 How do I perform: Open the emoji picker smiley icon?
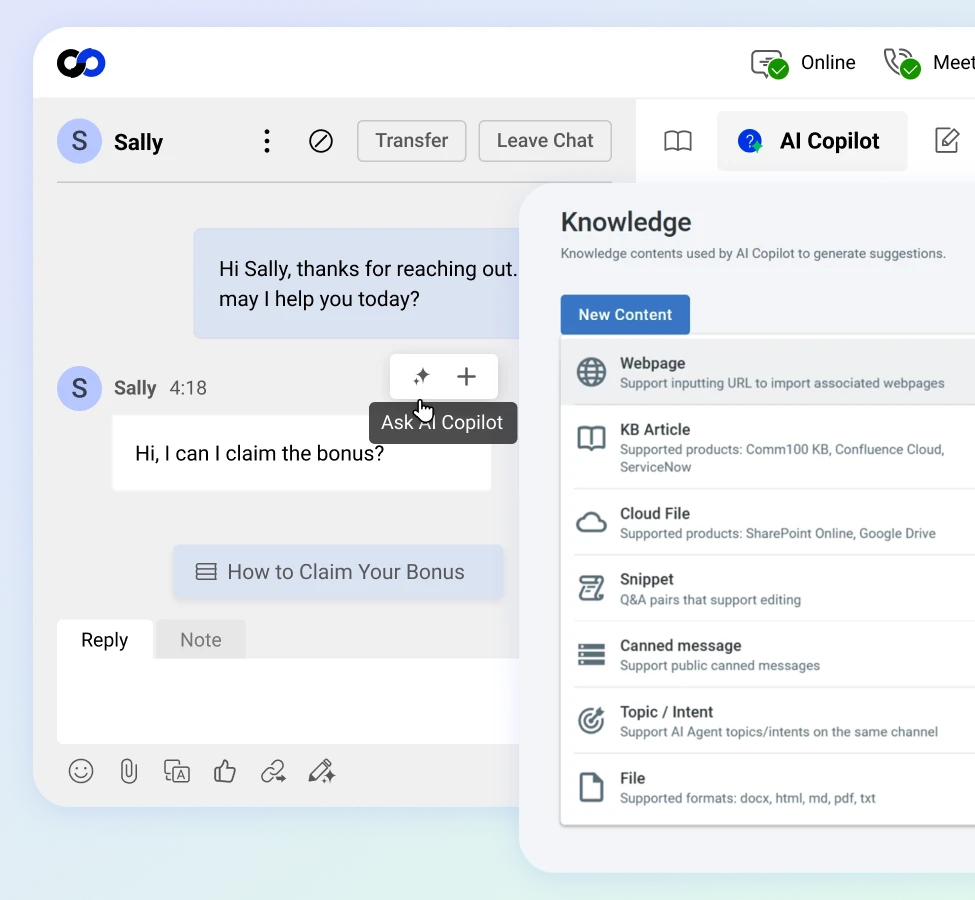(x=81, y=772)
